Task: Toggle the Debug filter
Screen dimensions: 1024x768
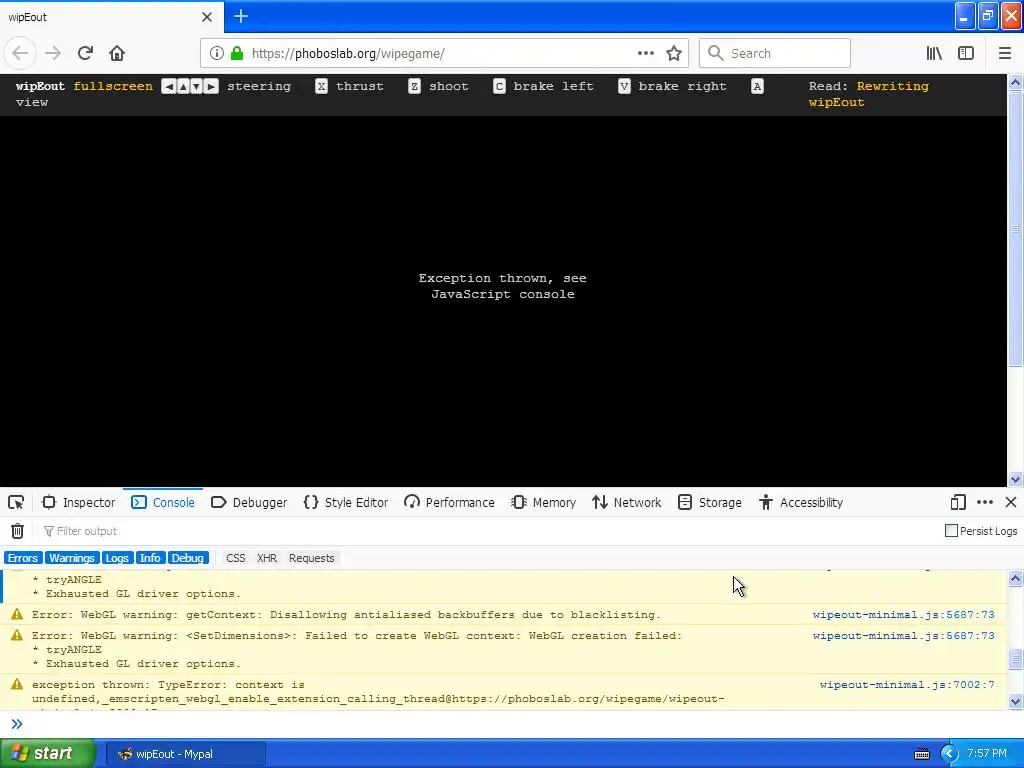Action: coord(187,558)
